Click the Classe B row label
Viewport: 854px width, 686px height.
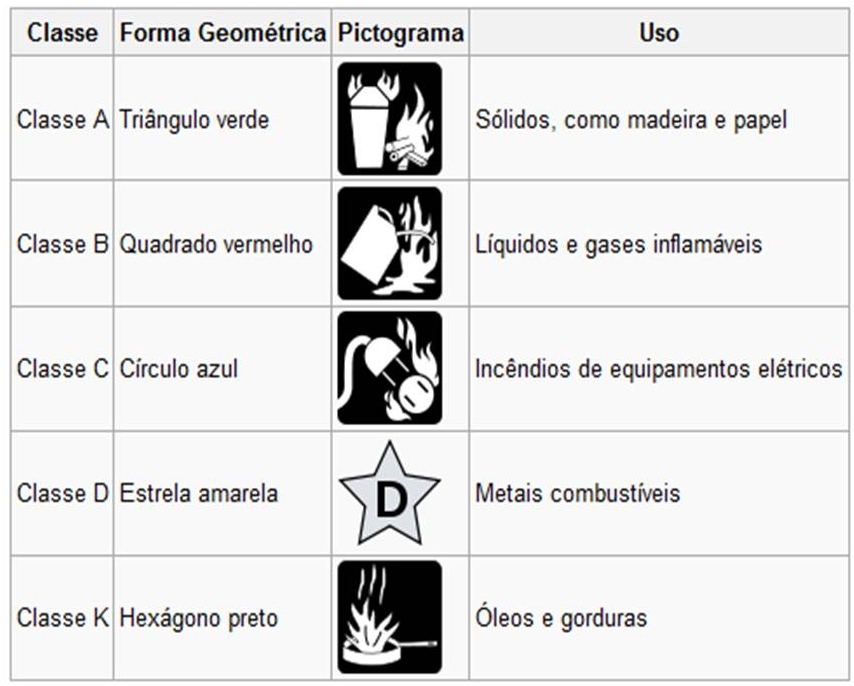(63, 244)
